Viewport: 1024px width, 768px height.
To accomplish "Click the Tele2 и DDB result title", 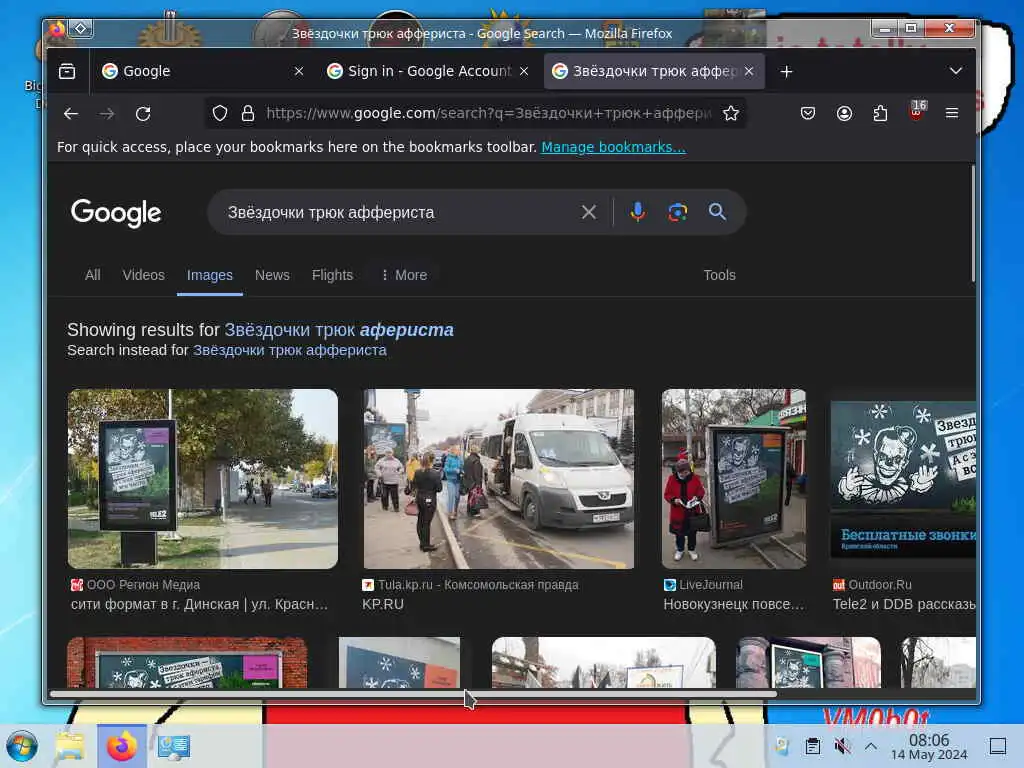I will click(x=904, y=605).
